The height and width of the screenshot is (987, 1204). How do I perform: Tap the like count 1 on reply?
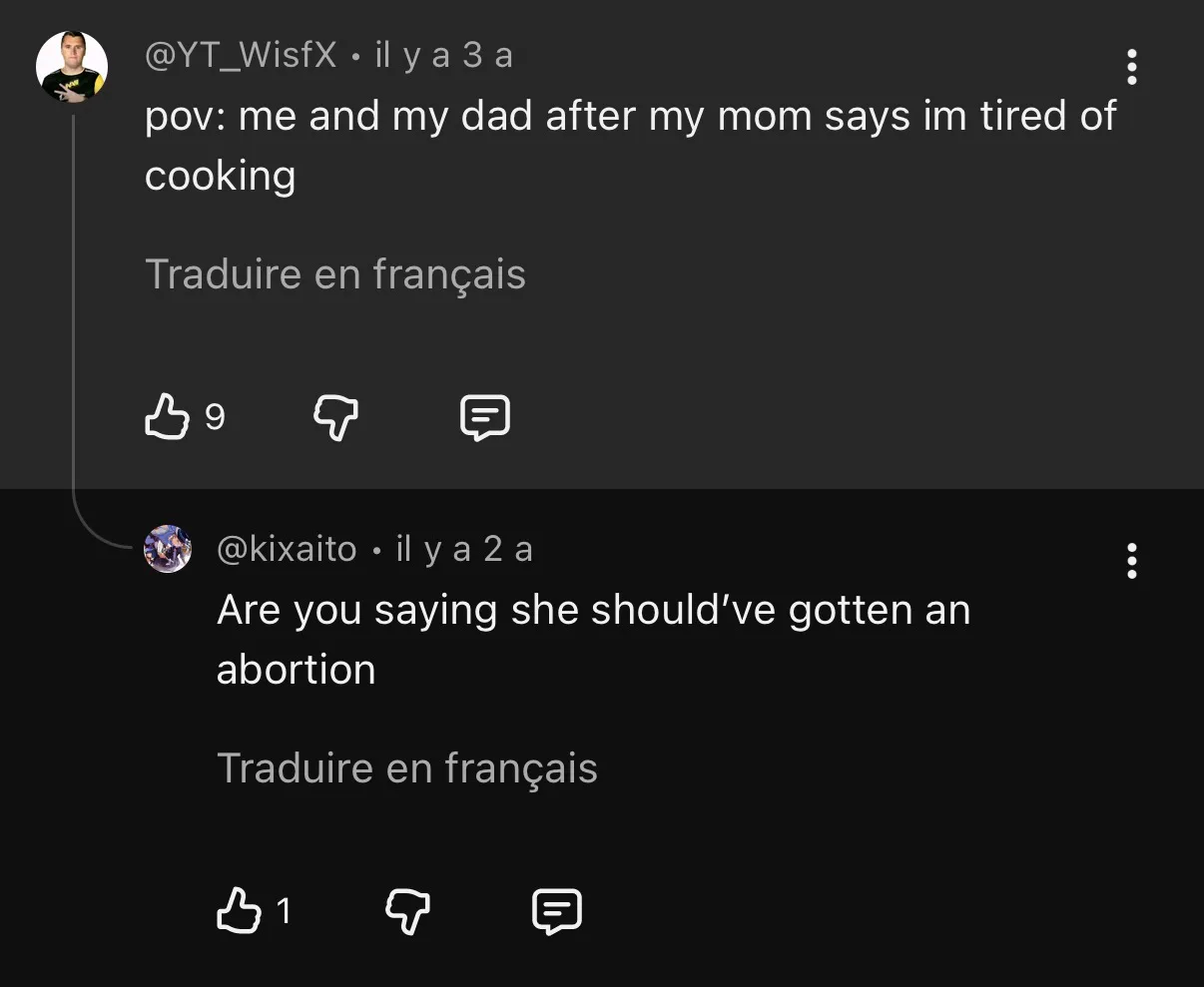[284, 911]
